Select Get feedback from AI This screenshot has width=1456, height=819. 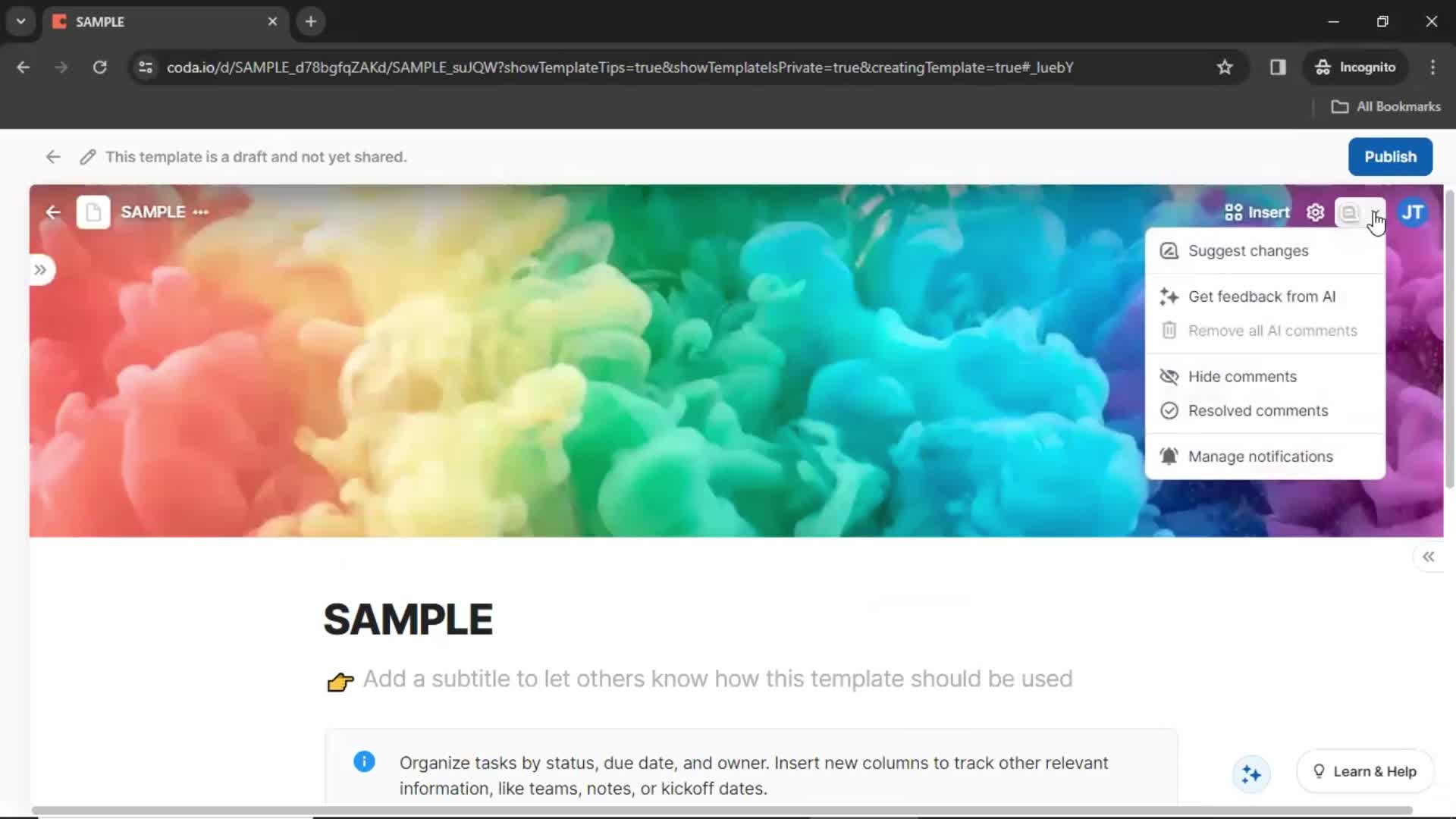[x=1262, y=296]
